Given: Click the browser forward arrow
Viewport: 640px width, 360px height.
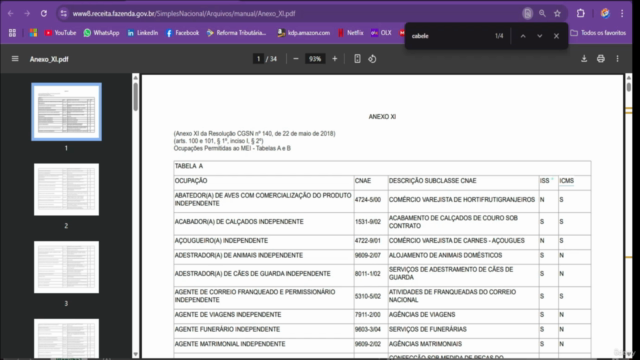Looking at the screenshot, I should point(27,13).
